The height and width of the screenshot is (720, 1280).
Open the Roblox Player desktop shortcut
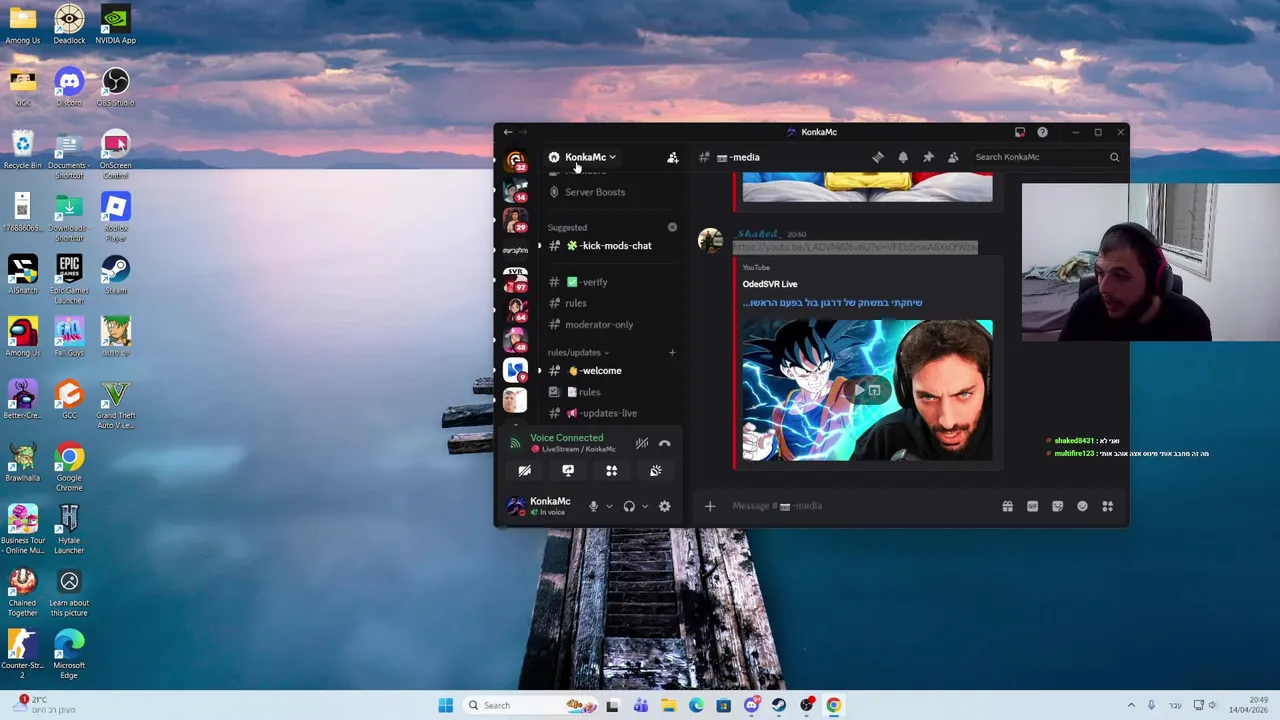115,217
